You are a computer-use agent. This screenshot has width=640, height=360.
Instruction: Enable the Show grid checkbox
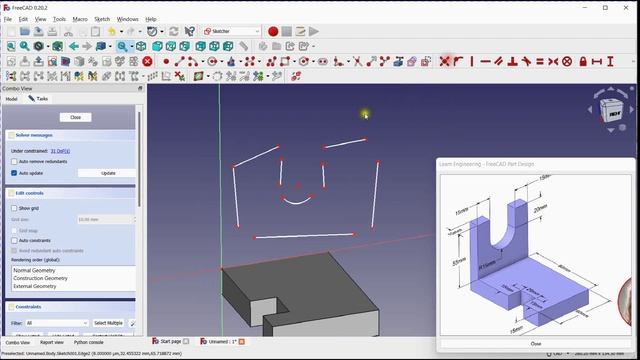[x=14, y=208]
